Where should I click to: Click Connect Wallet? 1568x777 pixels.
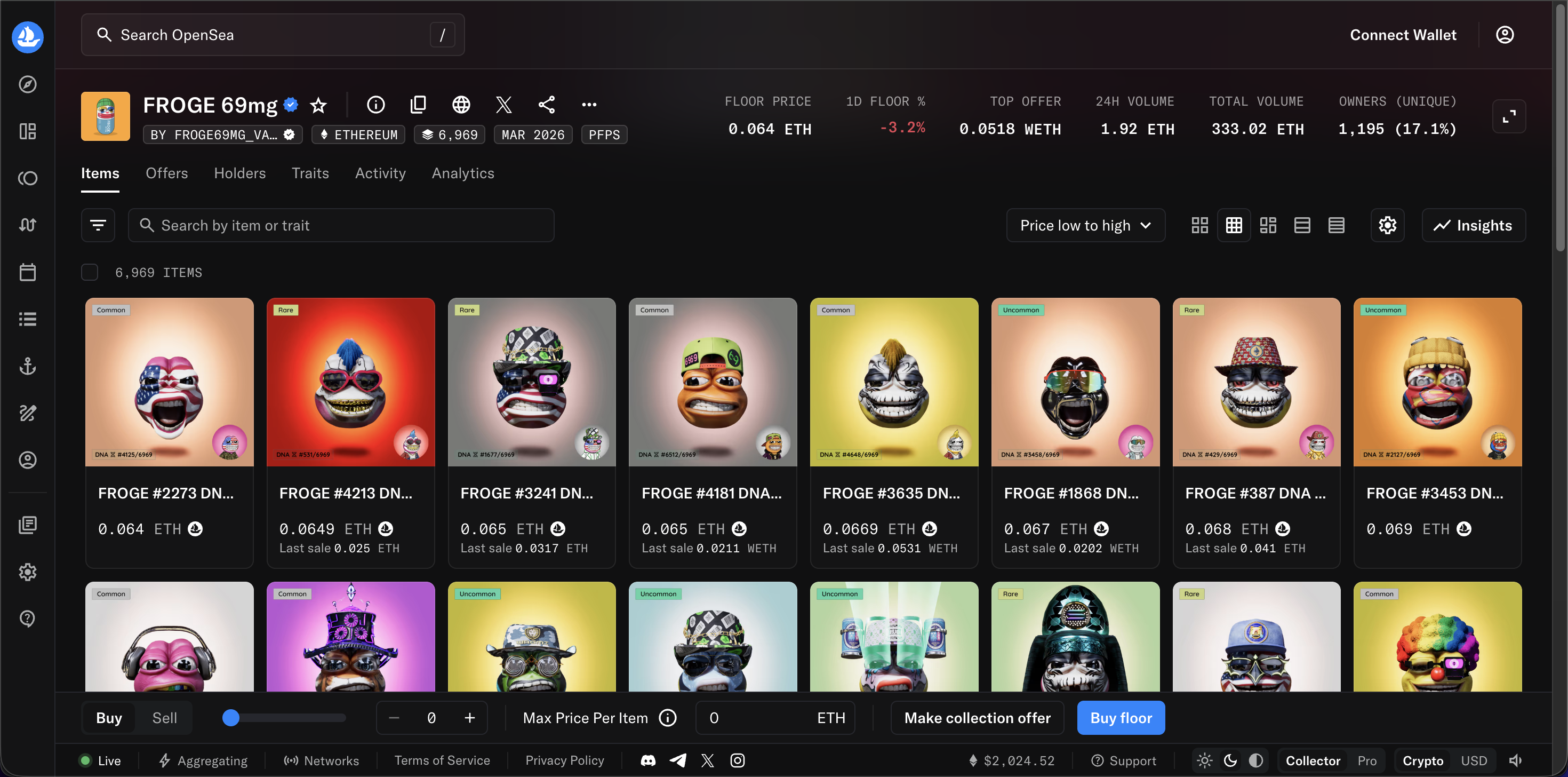[x=1403, y=35]
